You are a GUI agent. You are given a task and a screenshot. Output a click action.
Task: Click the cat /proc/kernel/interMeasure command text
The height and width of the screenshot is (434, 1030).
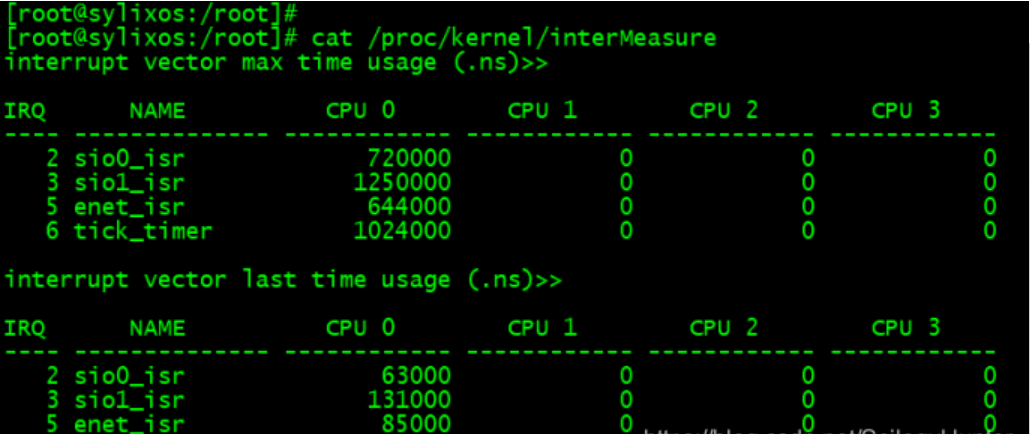[x=514, y=39]
